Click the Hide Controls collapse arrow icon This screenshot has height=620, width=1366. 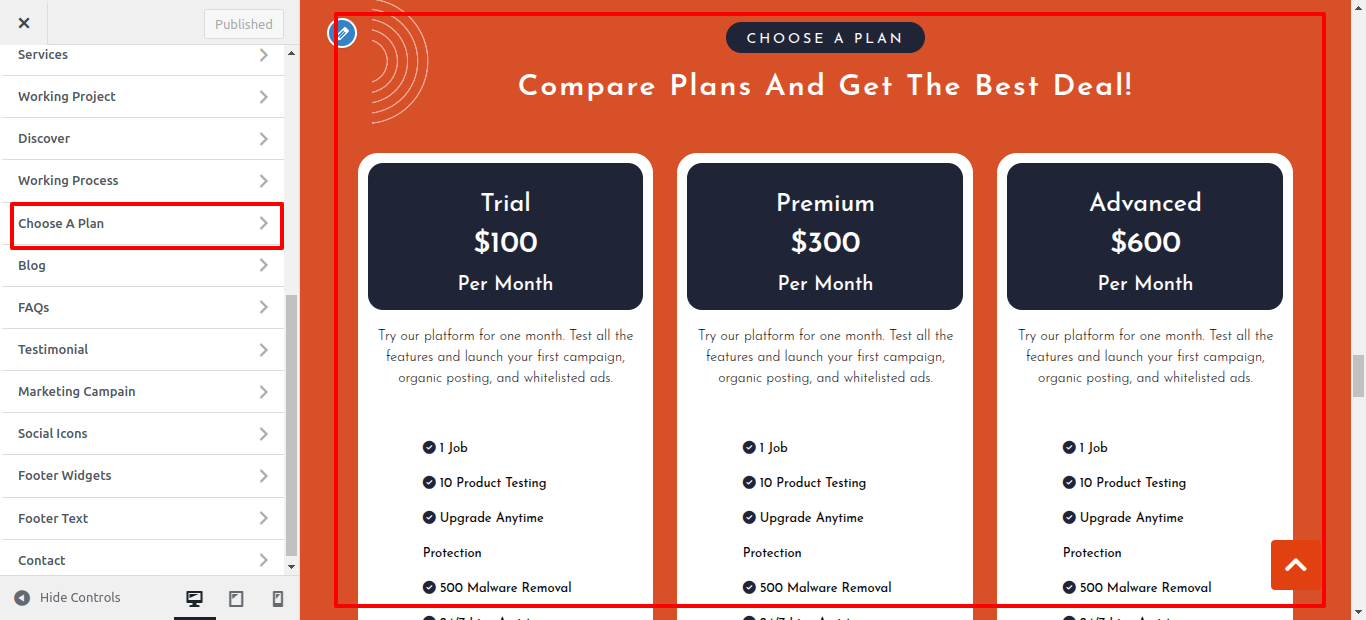22,598
